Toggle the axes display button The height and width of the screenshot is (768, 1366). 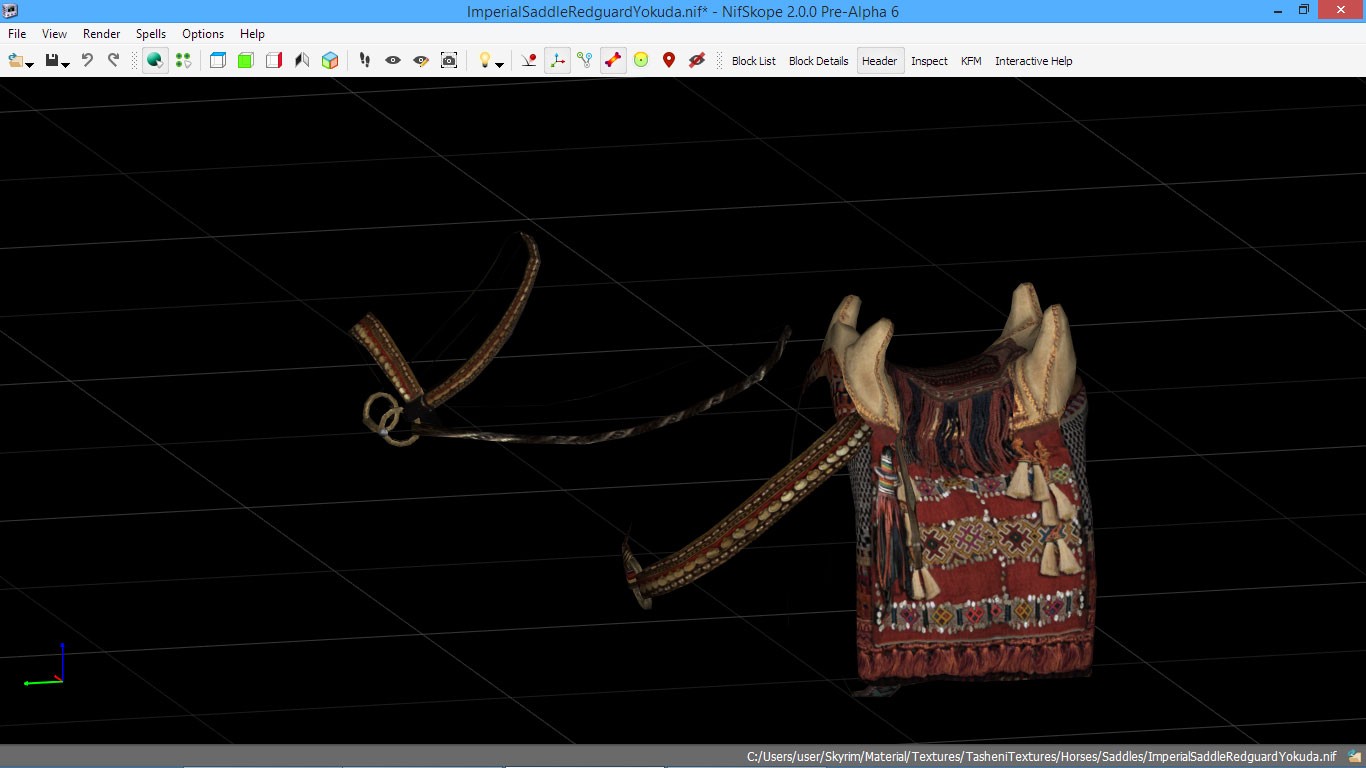point(557,60)
